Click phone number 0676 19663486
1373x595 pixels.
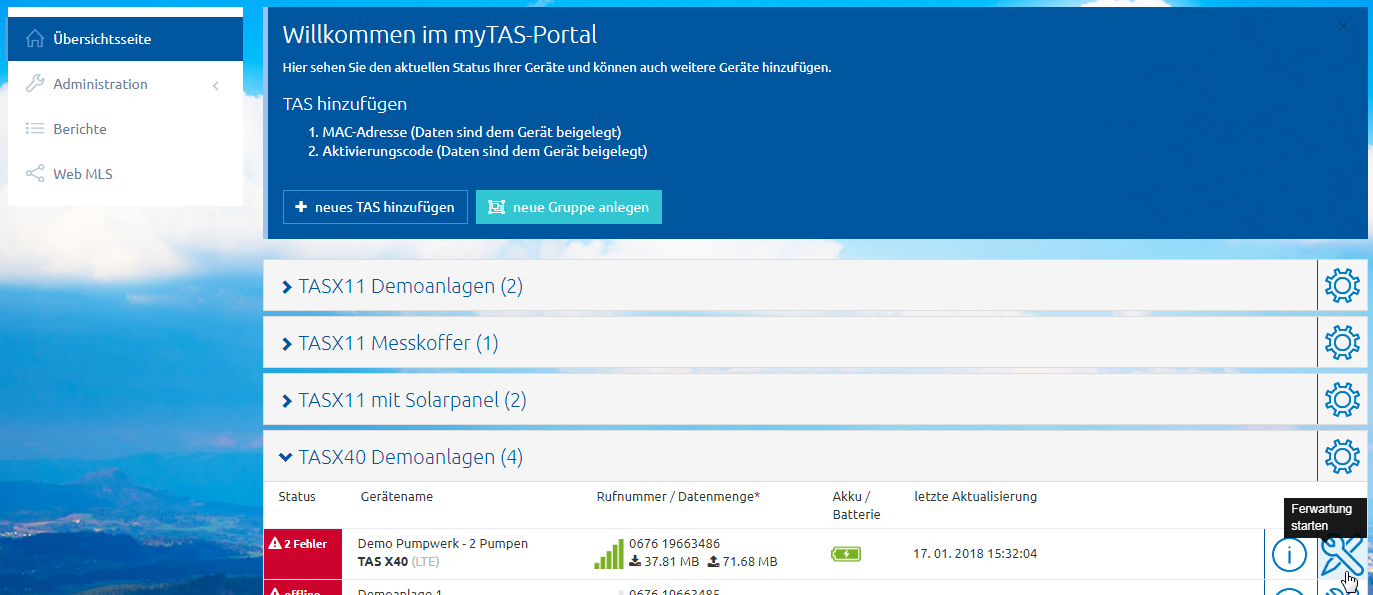click(x=675, y=544)
